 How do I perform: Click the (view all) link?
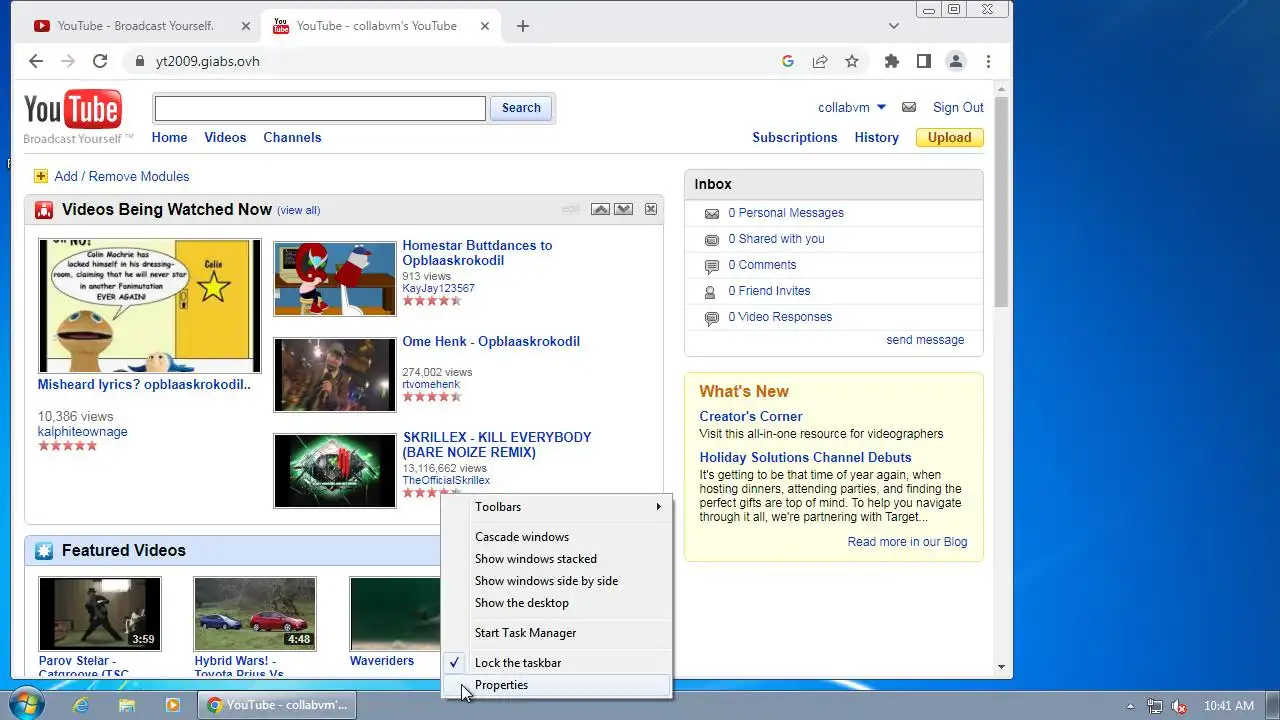(x=299, y=210)
